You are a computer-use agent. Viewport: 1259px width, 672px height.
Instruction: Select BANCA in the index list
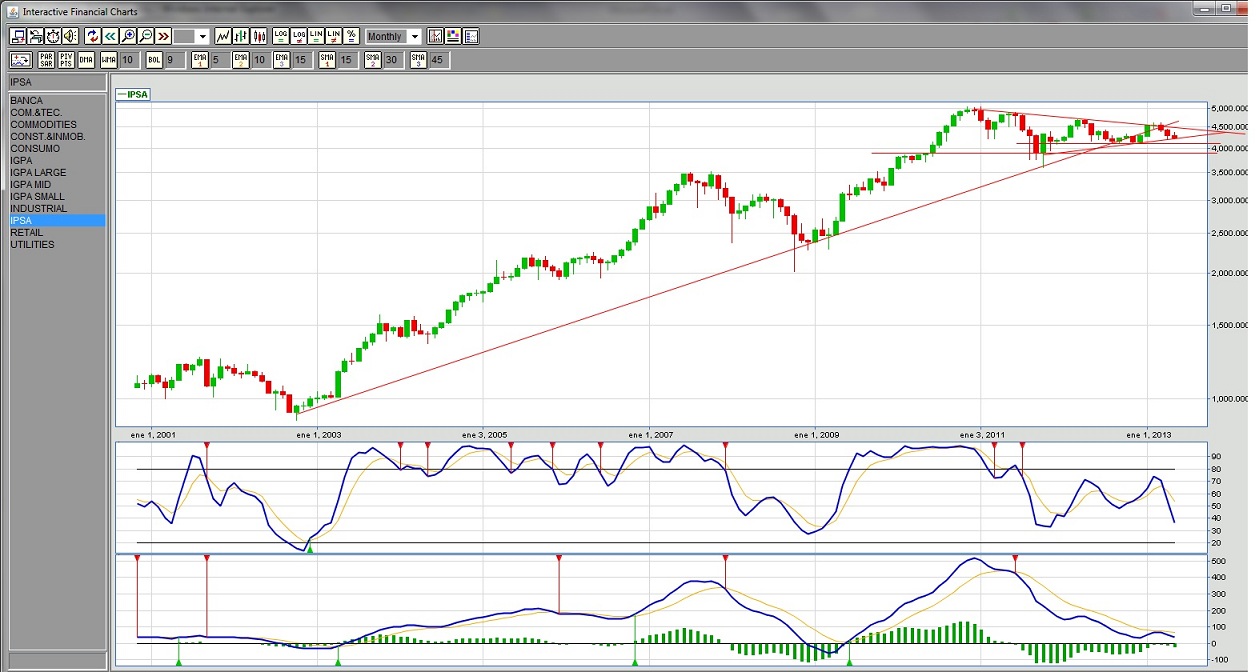click(x=56, y=101)
